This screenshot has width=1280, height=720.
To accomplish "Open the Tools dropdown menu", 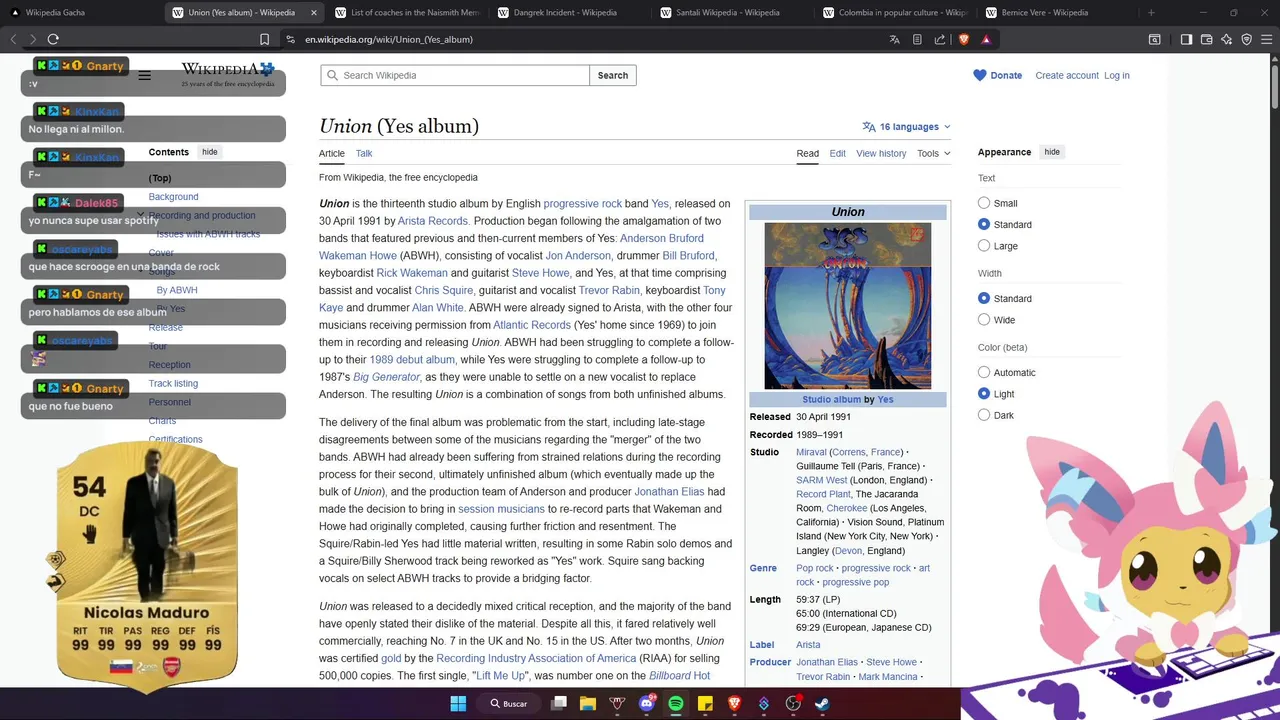I will pos(934,153).
